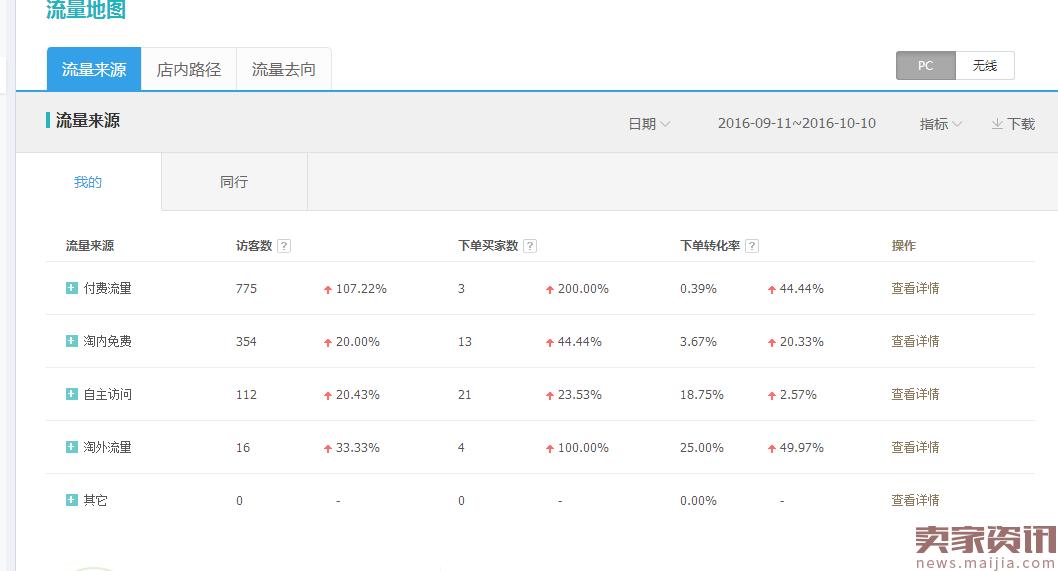Expand the 淘内免费 row
1058x571 pixels.
[71, 341]
